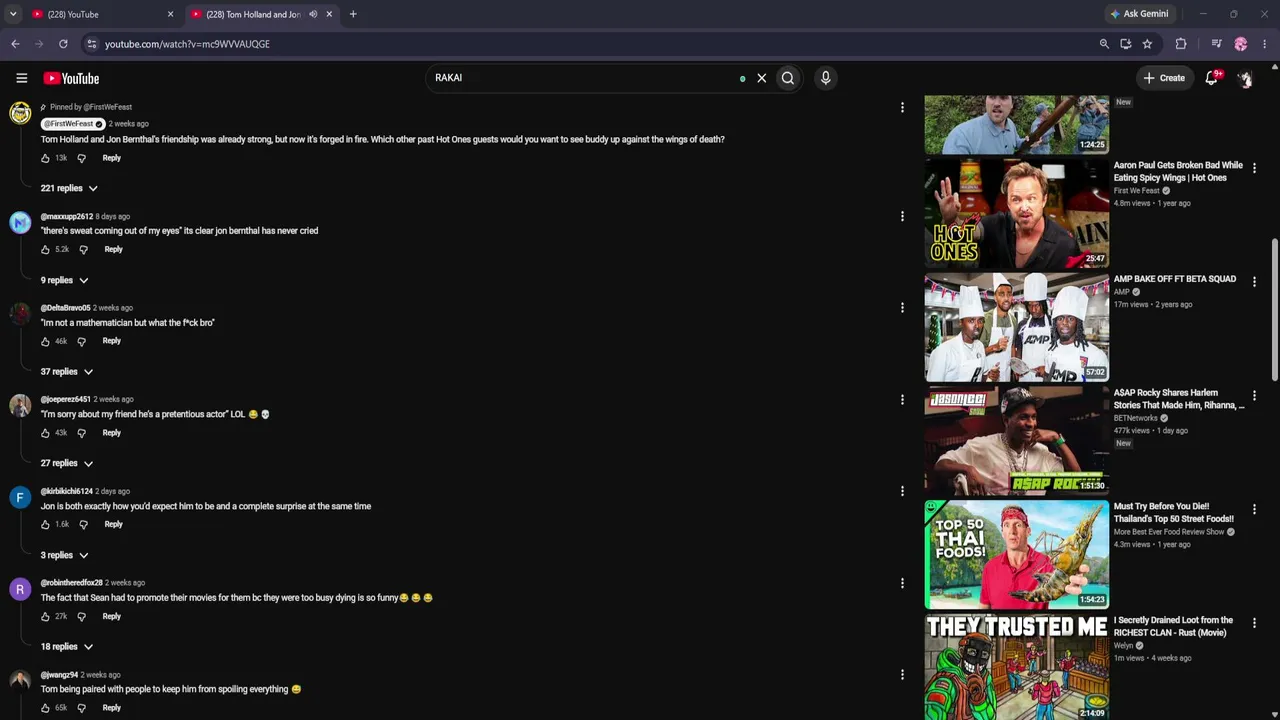Open a new browser tab
The image size is (1280, 720).
(353, 14)
